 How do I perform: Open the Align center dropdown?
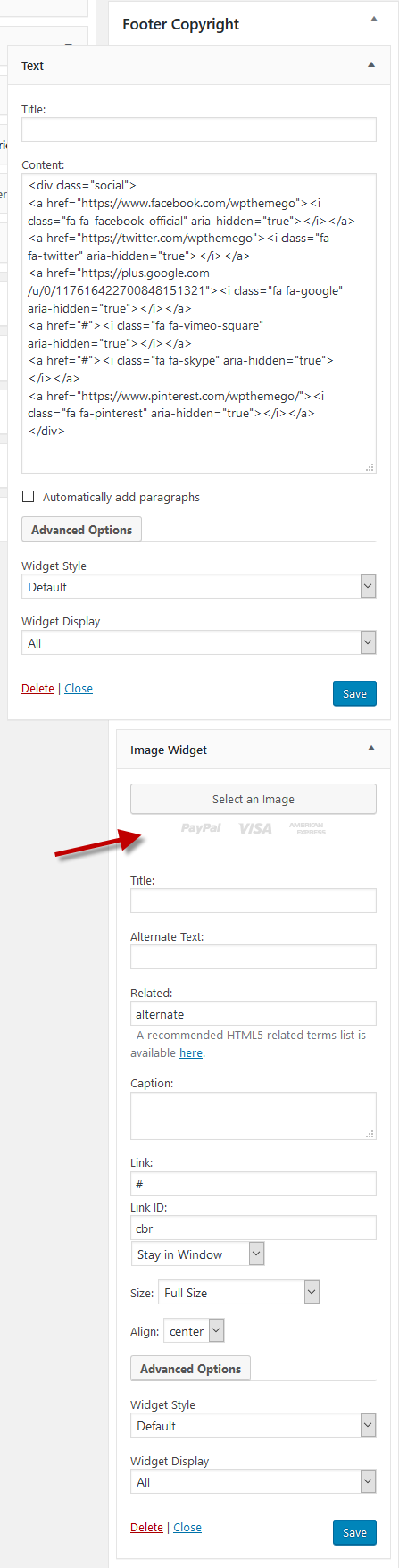194,1331
